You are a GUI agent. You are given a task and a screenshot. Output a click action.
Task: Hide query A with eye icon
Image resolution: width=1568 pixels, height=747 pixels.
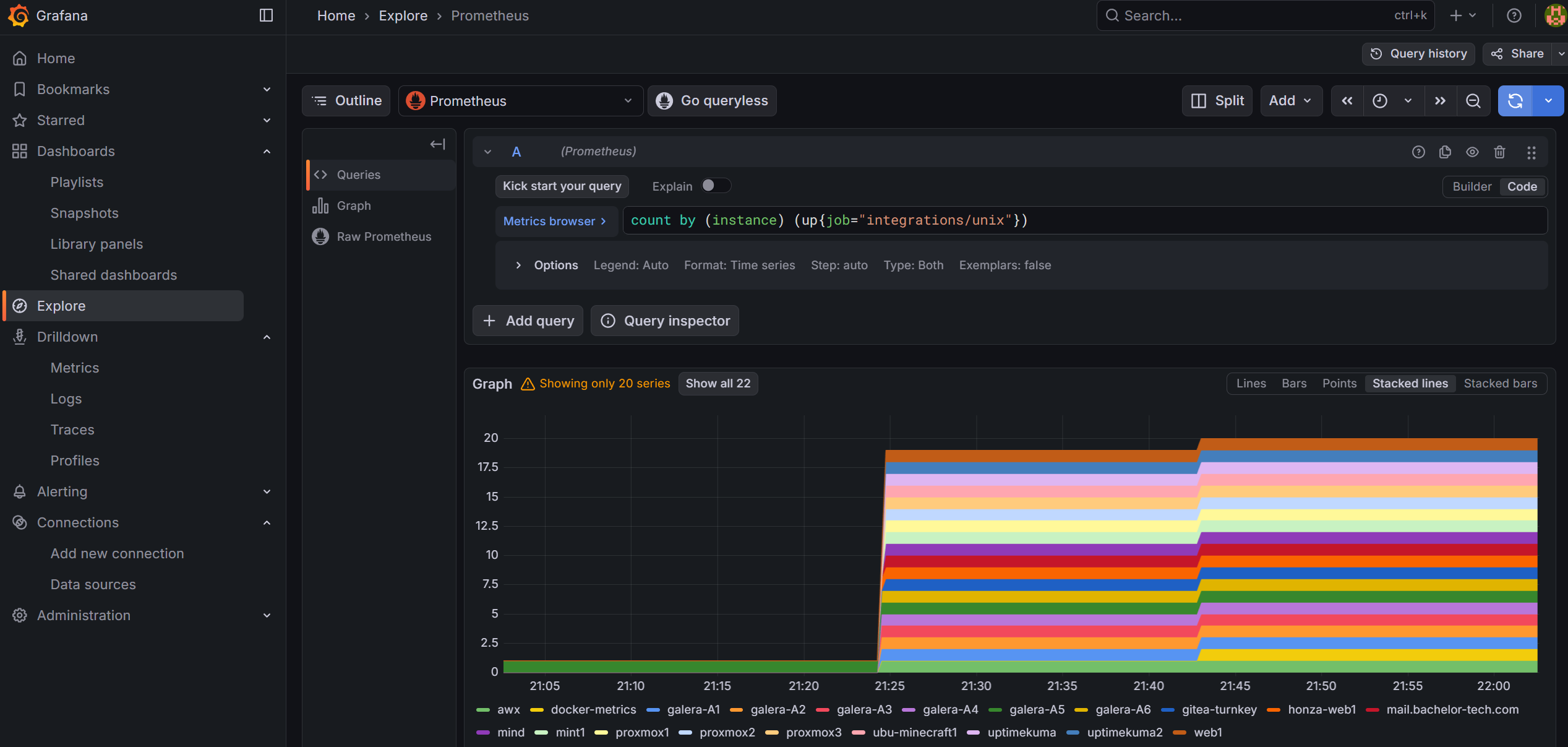(x=1472, y=152)
